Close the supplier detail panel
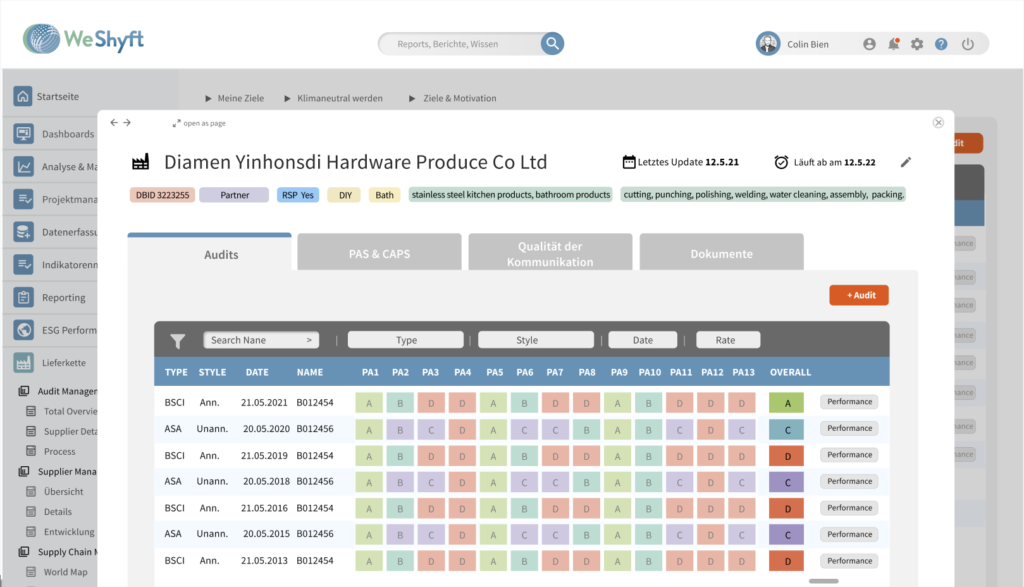The width and height of the screenshot is (1024, 587). coord(938,123)
